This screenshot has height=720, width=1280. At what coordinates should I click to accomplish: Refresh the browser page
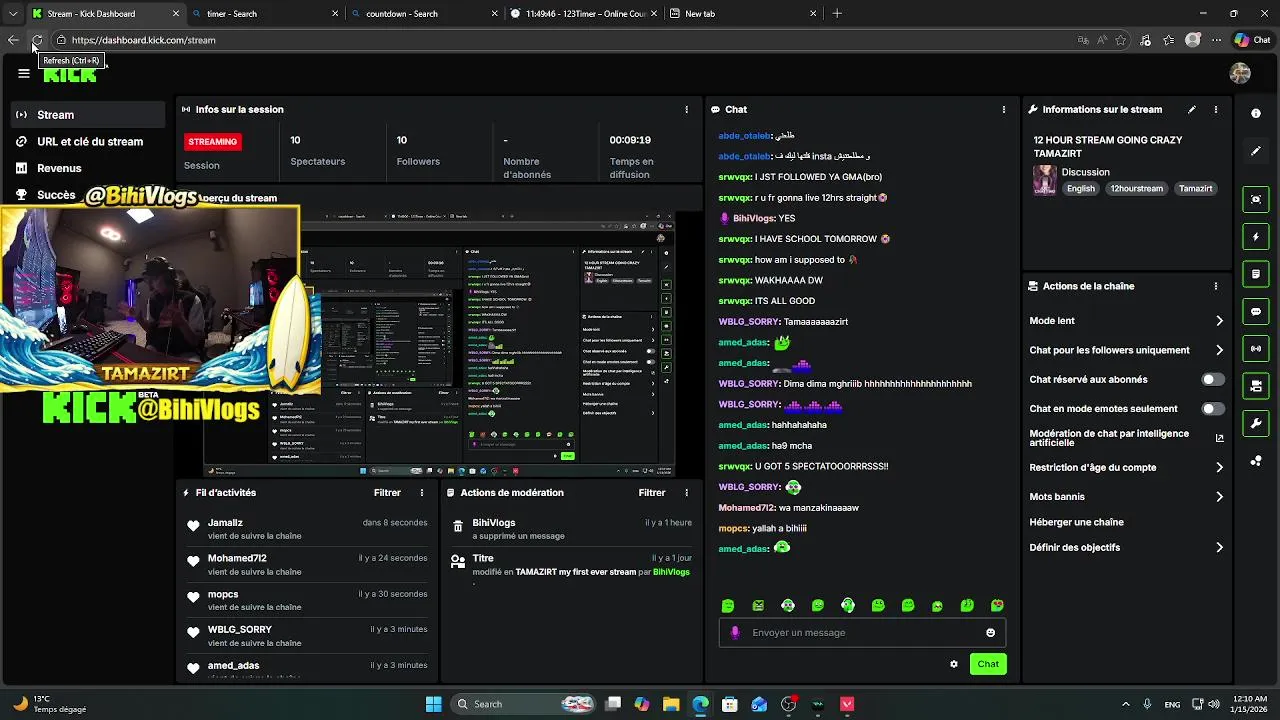click(x=37, y=40)
